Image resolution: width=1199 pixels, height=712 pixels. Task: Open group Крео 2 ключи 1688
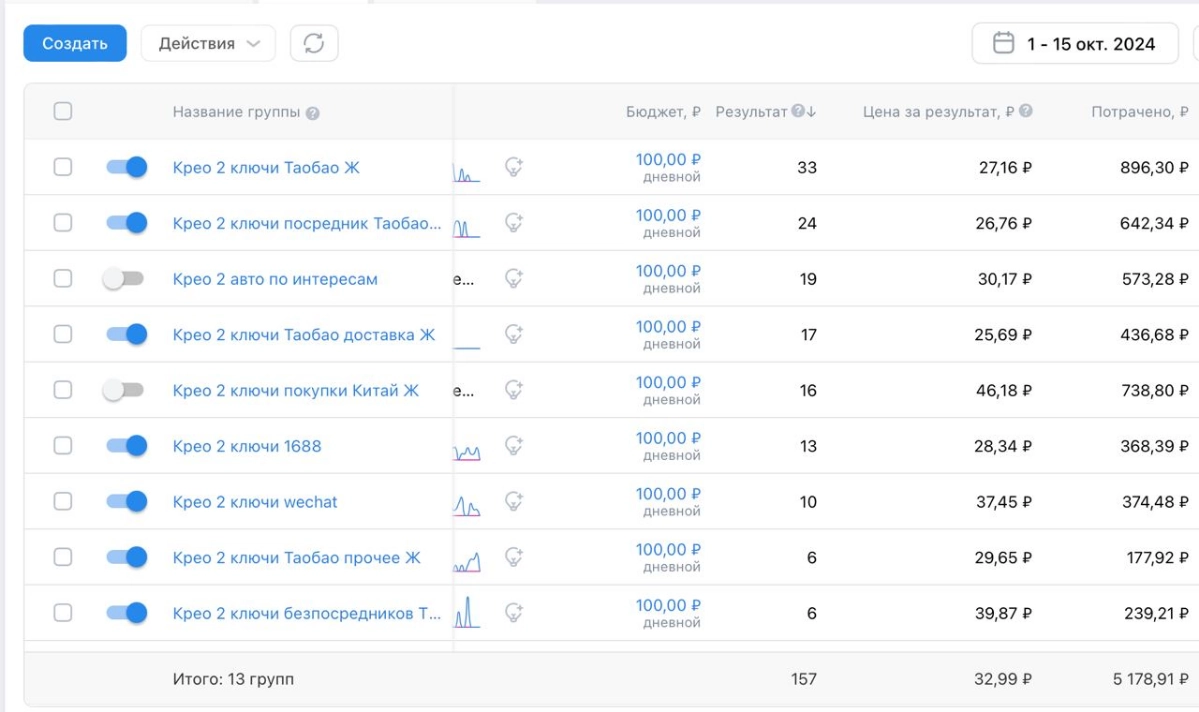click(247, 447)
